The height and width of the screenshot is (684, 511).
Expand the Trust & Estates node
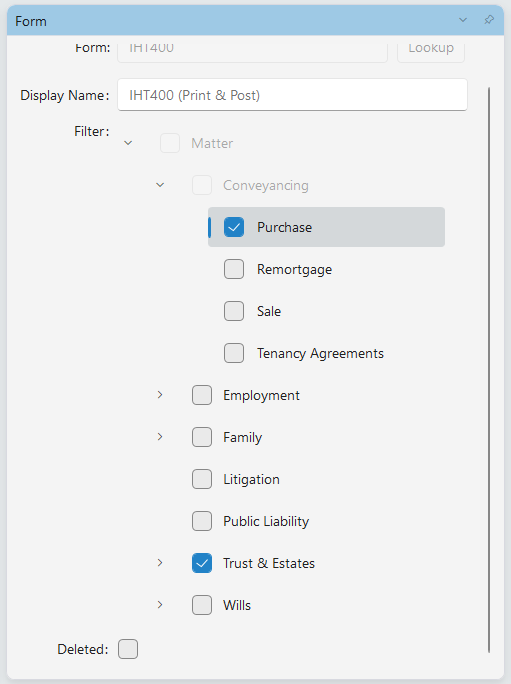click(160, 563)
